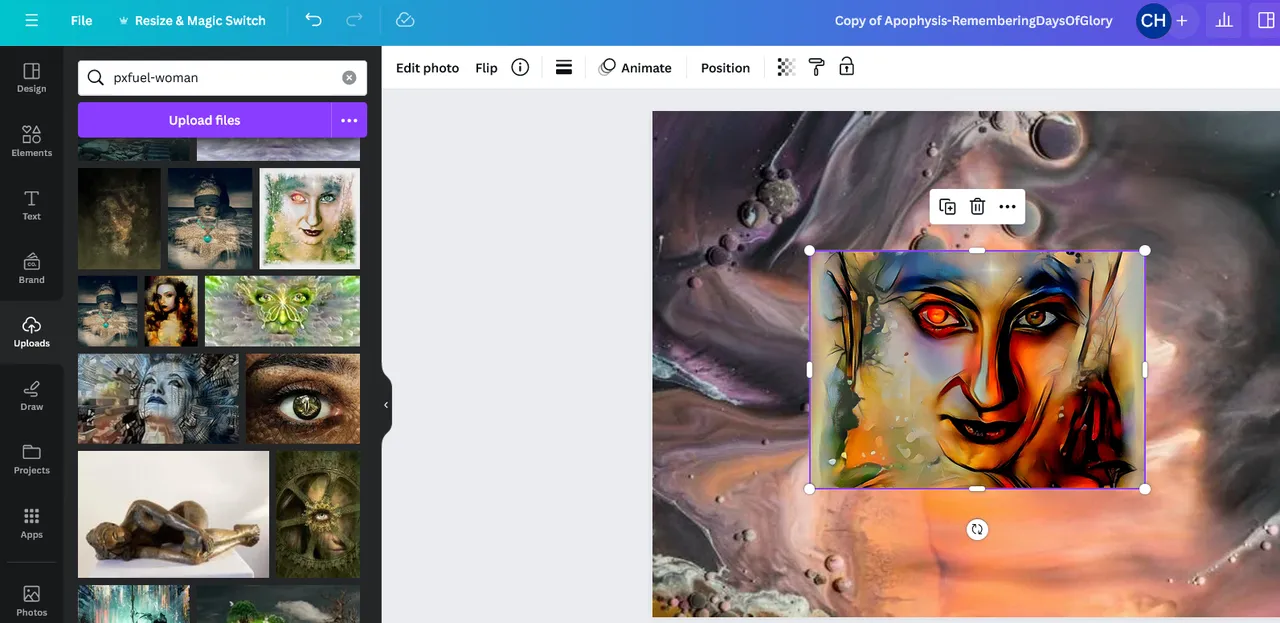Open the Text panel

coord(32,205)
